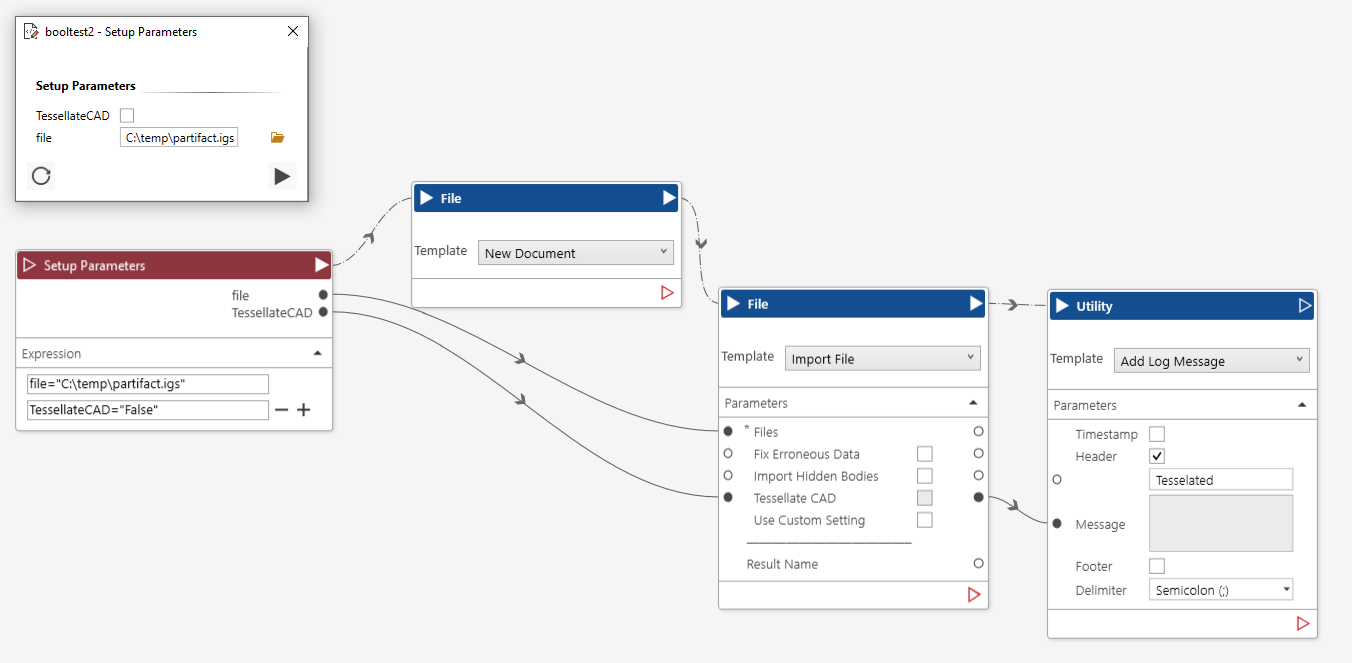The height and width of the screenshot is (663, 1352).
Task: Click Files input port on Import node
Action: 728,431
